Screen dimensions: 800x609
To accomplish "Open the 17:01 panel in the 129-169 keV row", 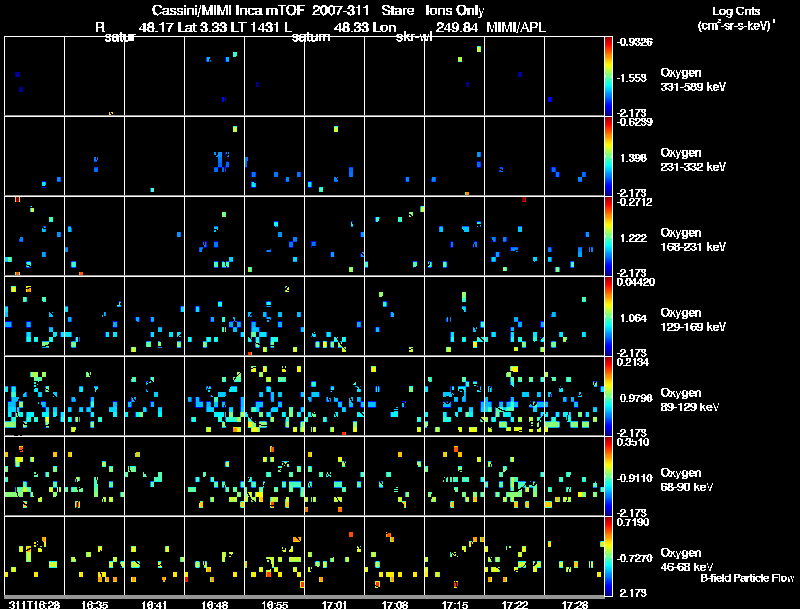I will coord(334,316).
